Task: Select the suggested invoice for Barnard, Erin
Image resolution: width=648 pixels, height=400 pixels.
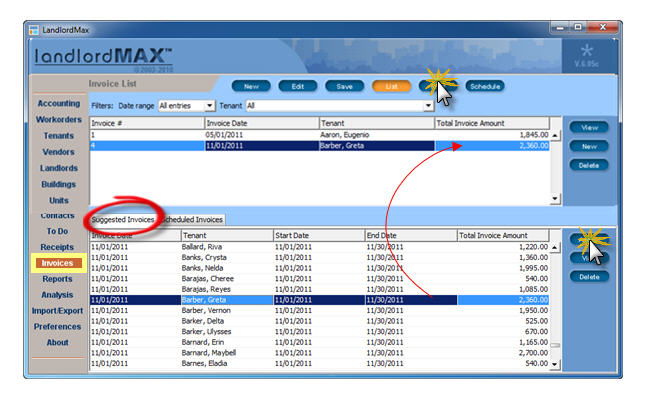Action: [x=319, y=342]
